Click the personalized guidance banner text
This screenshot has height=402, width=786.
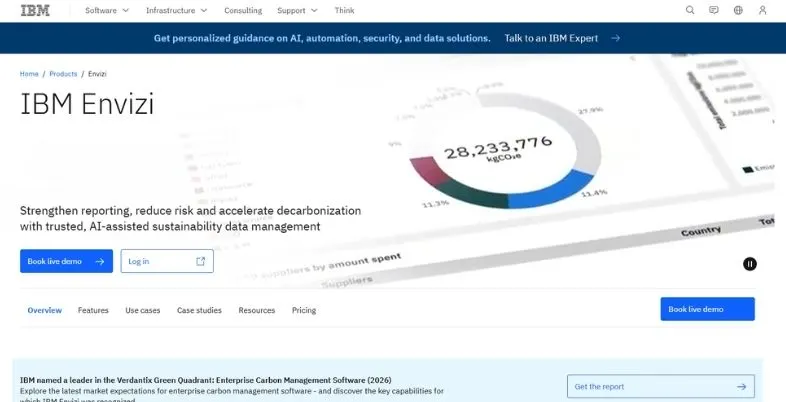(322, 38)
